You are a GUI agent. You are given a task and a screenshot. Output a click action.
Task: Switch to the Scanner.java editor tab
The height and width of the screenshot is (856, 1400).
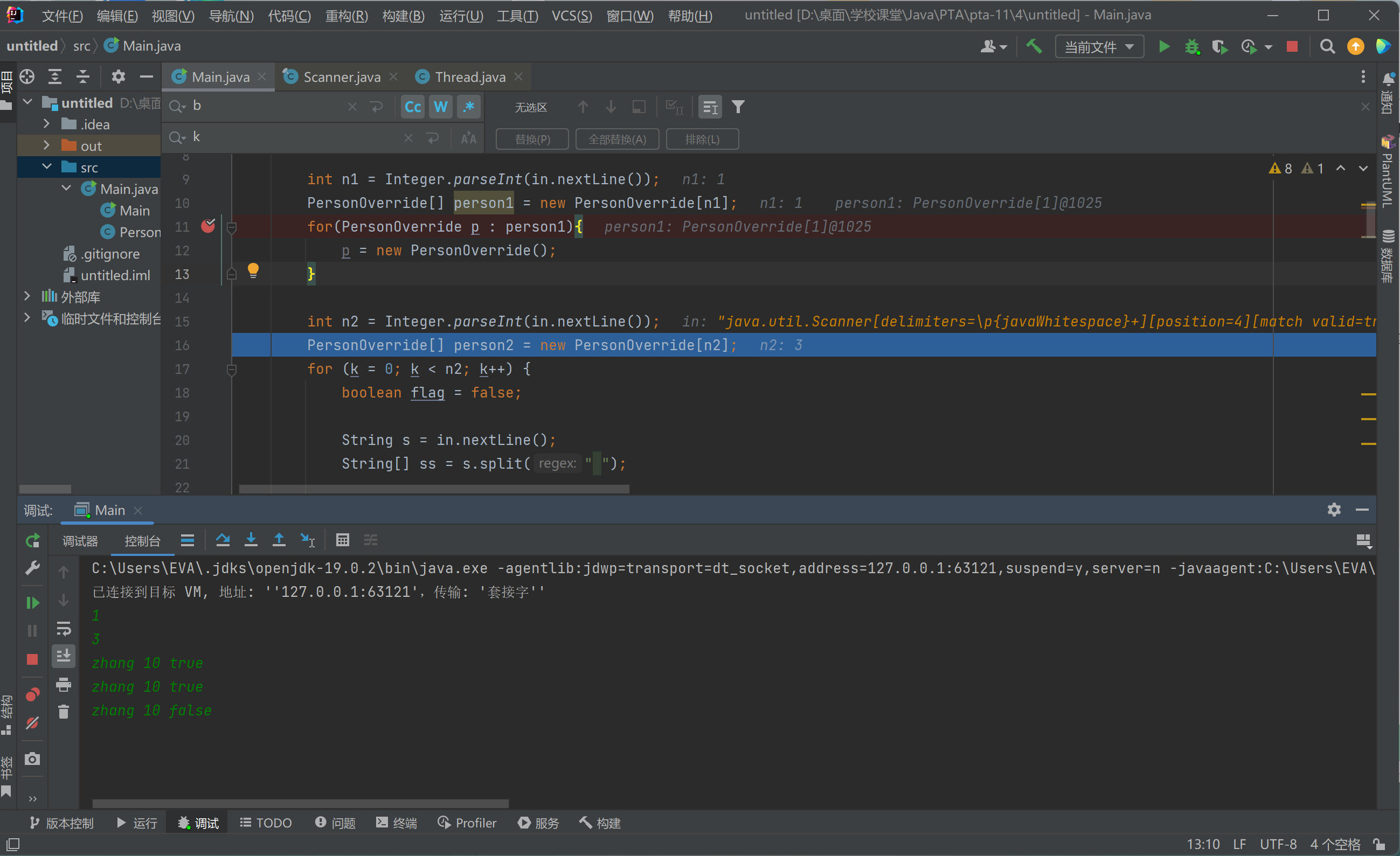coord(342,76)
